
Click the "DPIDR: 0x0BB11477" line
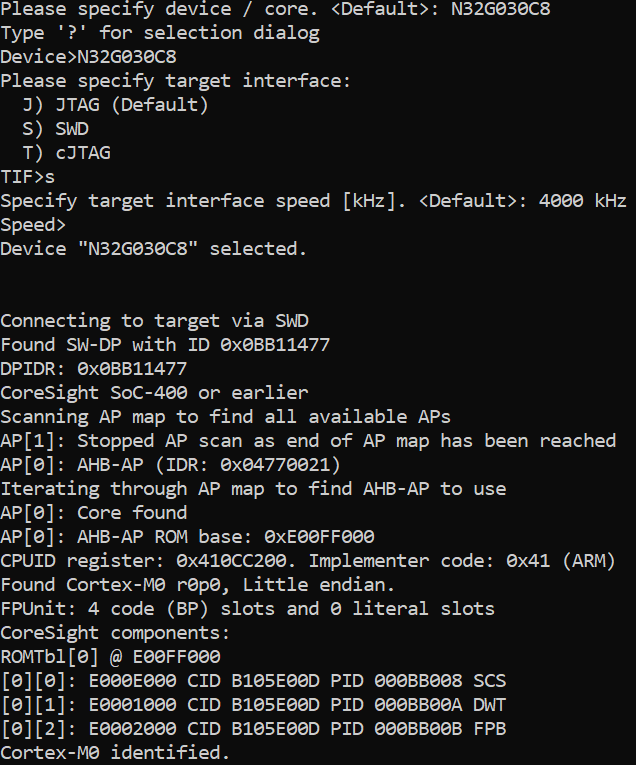(94, 369)
